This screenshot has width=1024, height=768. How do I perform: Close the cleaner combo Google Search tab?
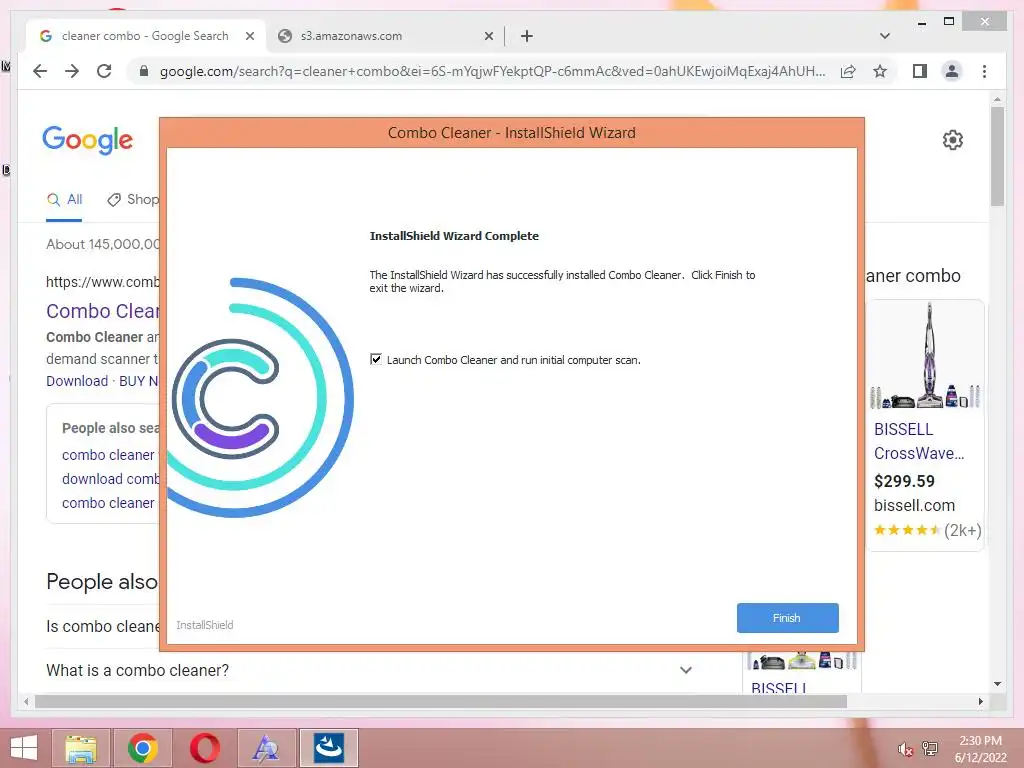click(249, 36)
